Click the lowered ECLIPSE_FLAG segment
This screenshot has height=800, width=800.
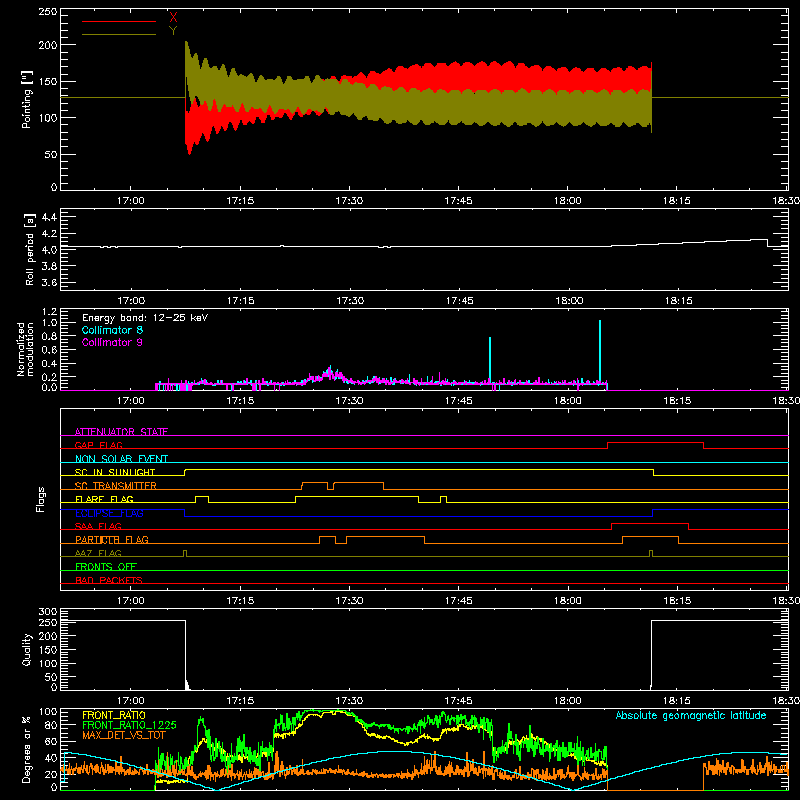pyautogui.click(x=418, y=516)
